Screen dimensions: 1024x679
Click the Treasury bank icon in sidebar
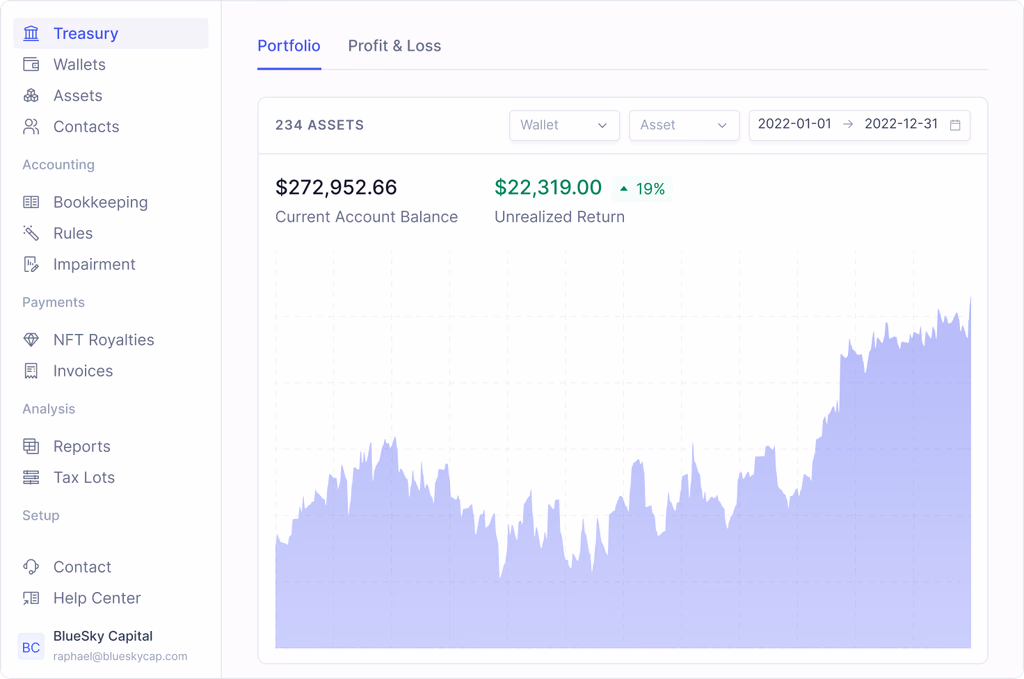[32, 34]
